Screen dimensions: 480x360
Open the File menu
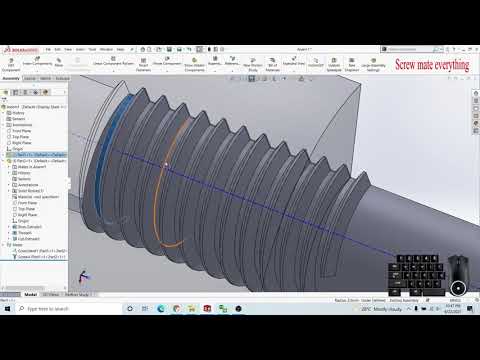click(x=48, y=49)
